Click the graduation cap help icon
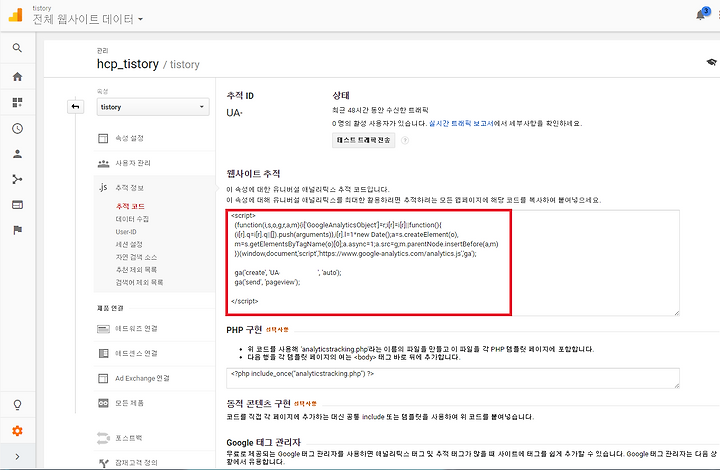The image size is (720, 470). pyautogui.click(x=711, y=62)
